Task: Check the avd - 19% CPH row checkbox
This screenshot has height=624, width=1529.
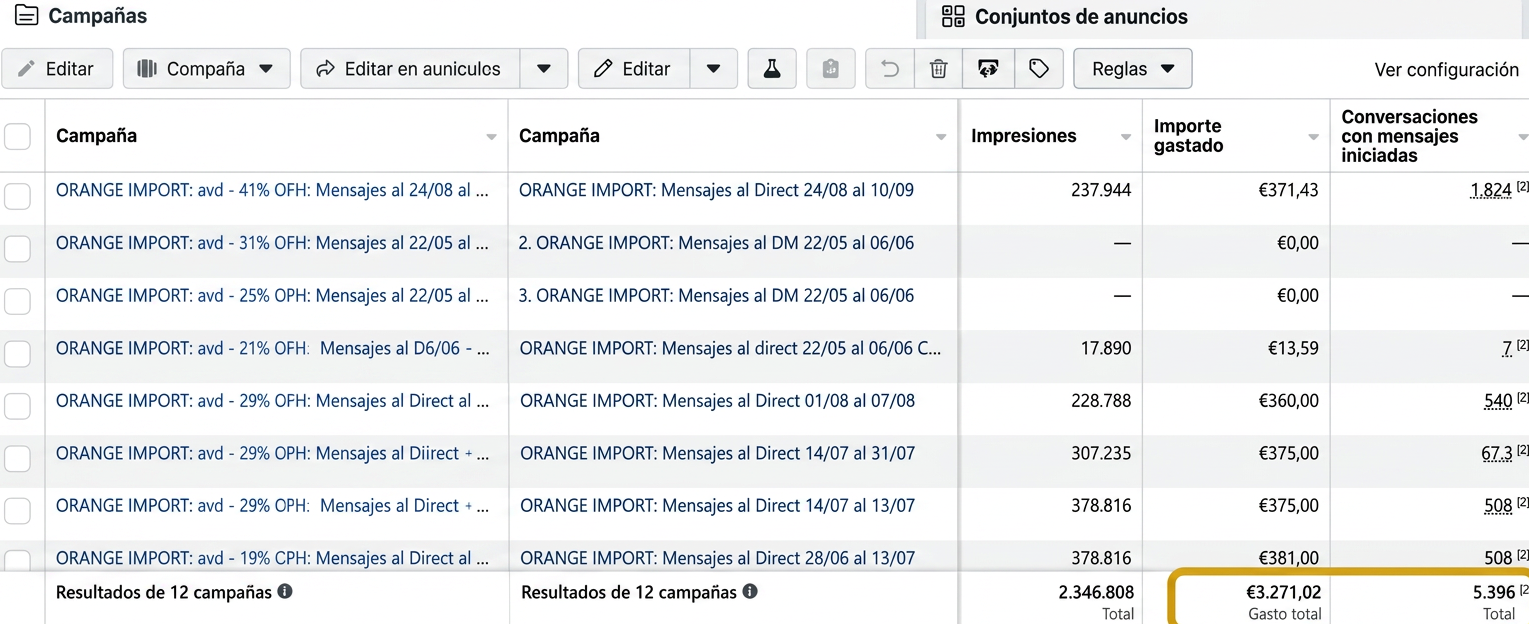Action: [18, 560]
